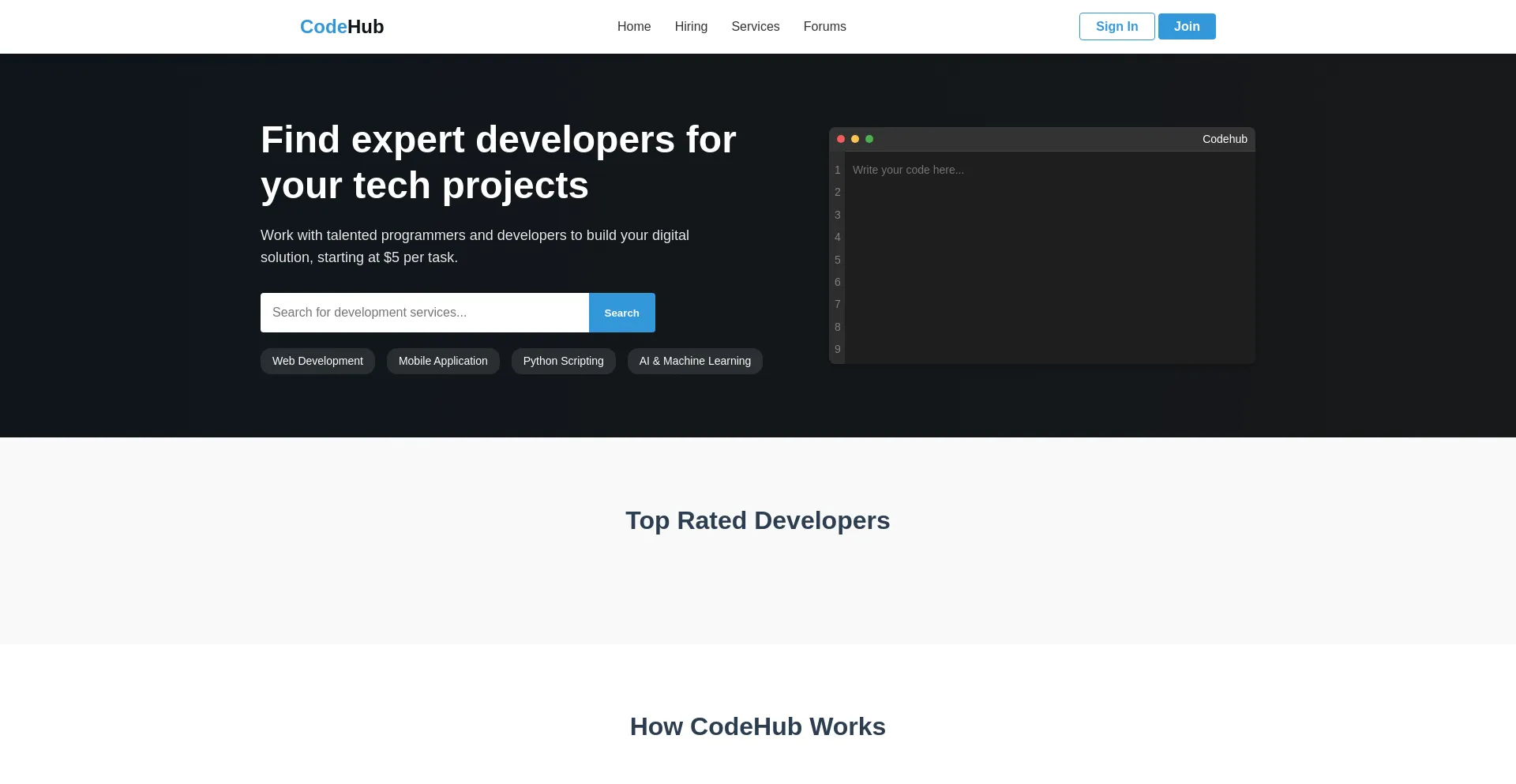This screenshot has height=784, width=1516.
Task: Open the Hiring navigation item
Action: [x=691, y=26]
